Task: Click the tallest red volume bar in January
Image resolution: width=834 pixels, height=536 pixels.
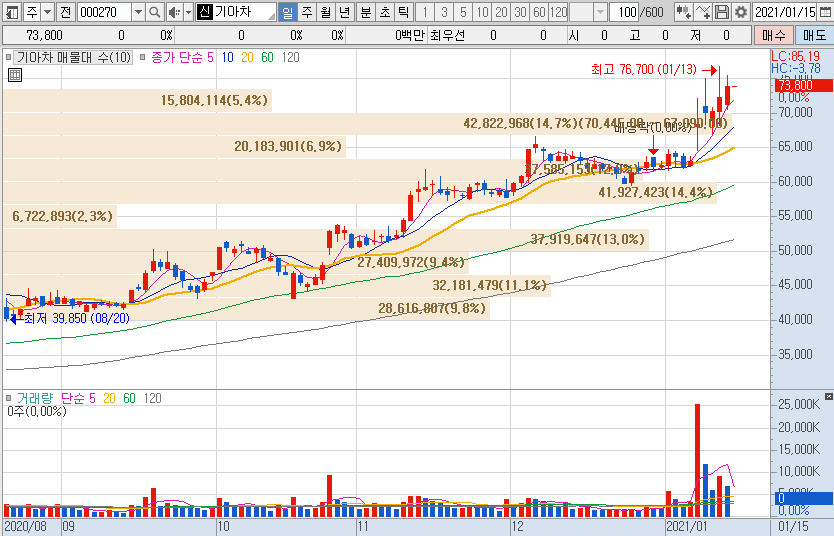Action: (697, 460)
